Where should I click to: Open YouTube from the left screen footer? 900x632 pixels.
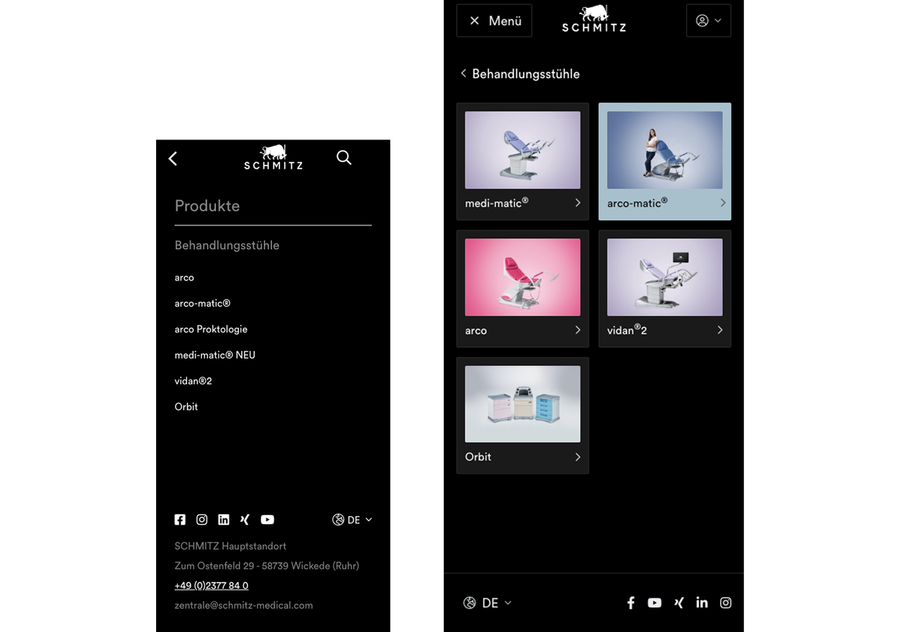267,519
